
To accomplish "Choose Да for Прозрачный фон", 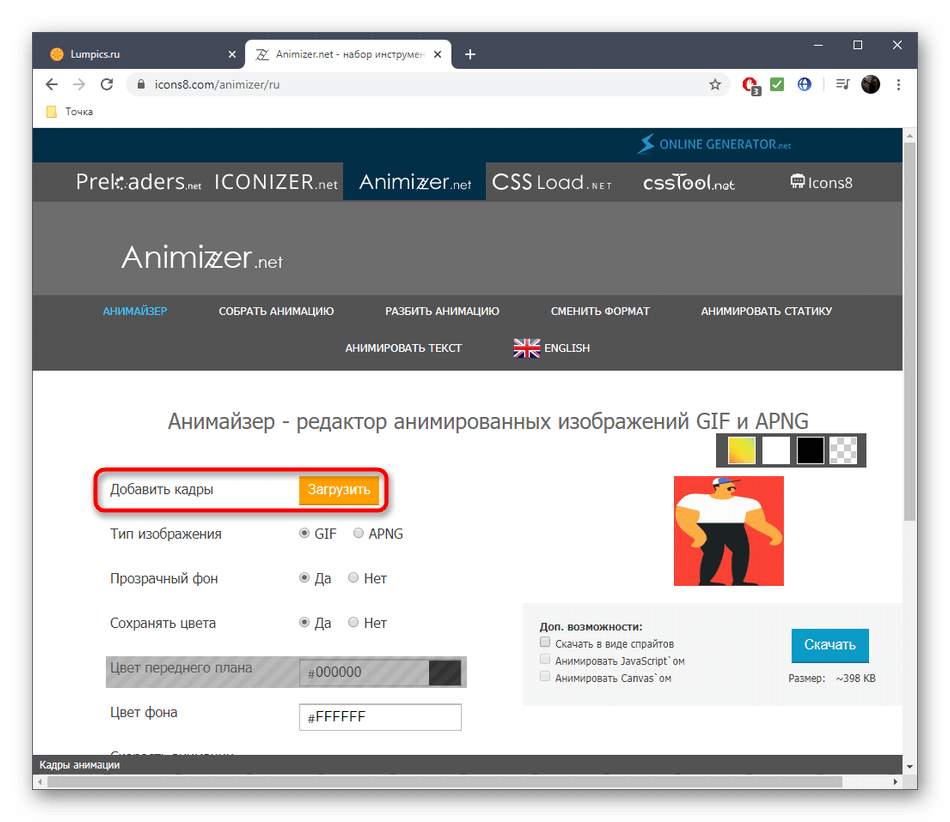I will click(304, 578).
